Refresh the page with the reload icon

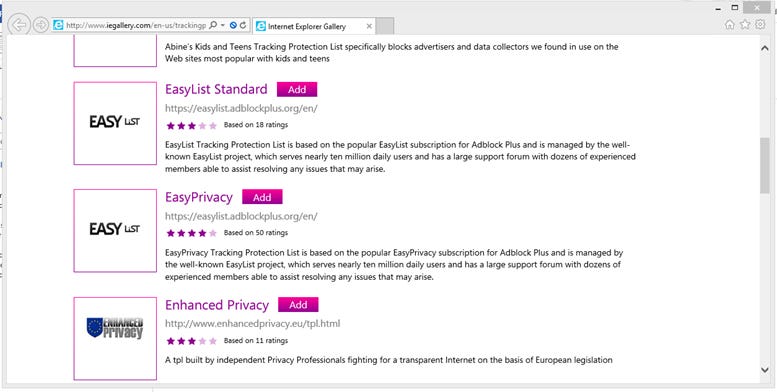click(243, 25)
